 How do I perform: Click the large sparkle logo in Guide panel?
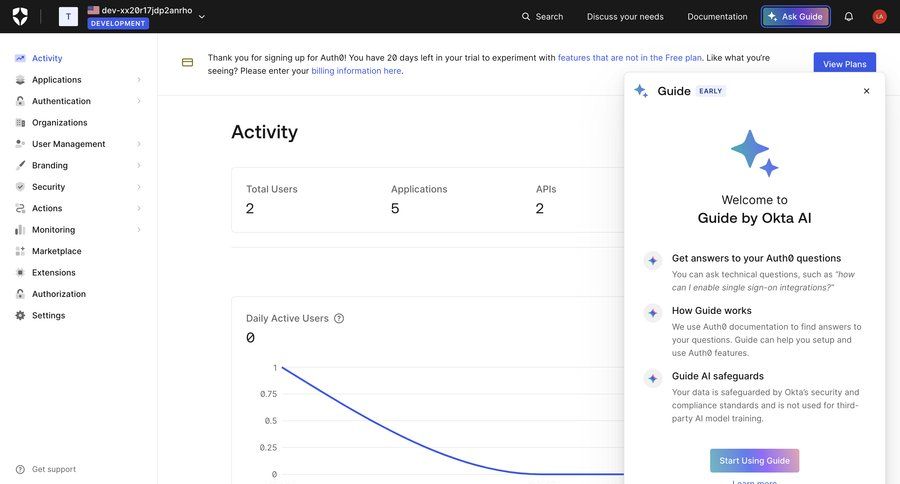[754, 153]
